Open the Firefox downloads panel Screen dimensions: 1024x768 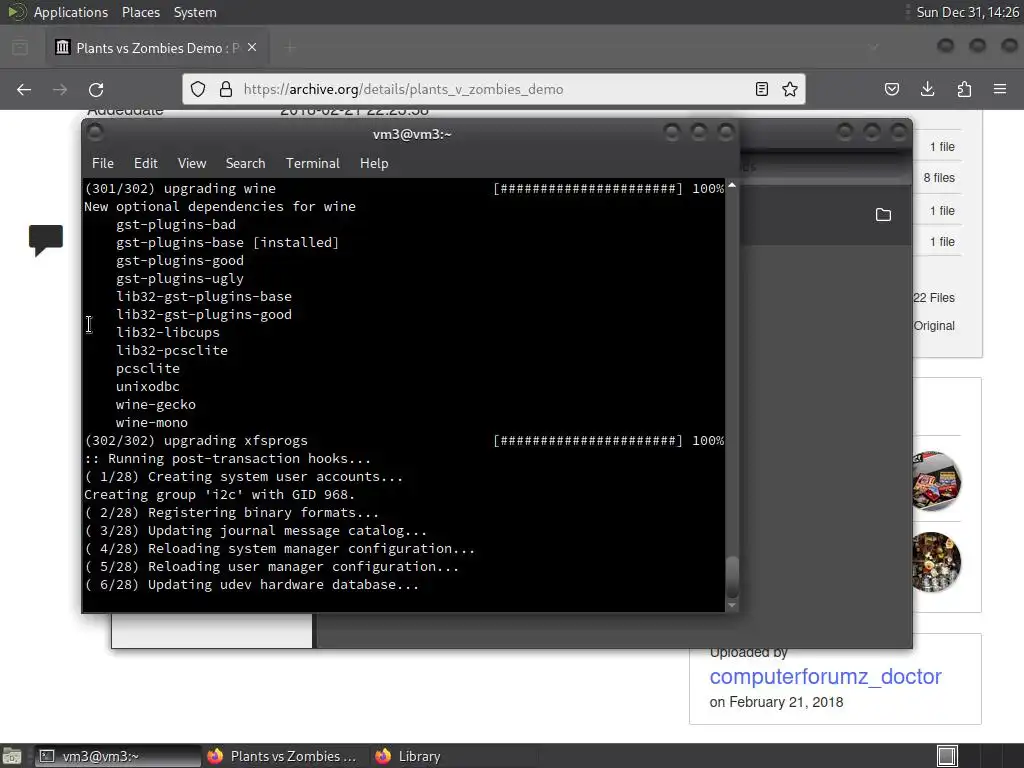(x=927, y=89)
